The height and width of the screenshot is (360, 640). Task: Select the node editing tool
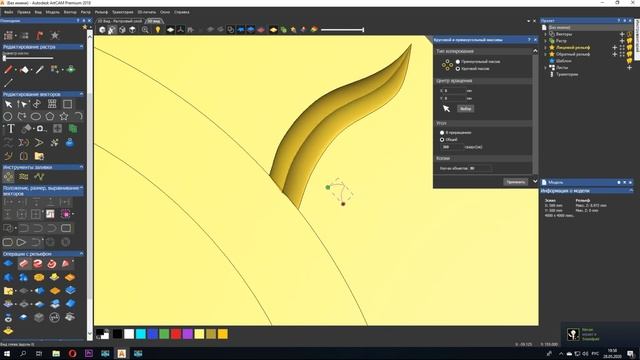22,104
